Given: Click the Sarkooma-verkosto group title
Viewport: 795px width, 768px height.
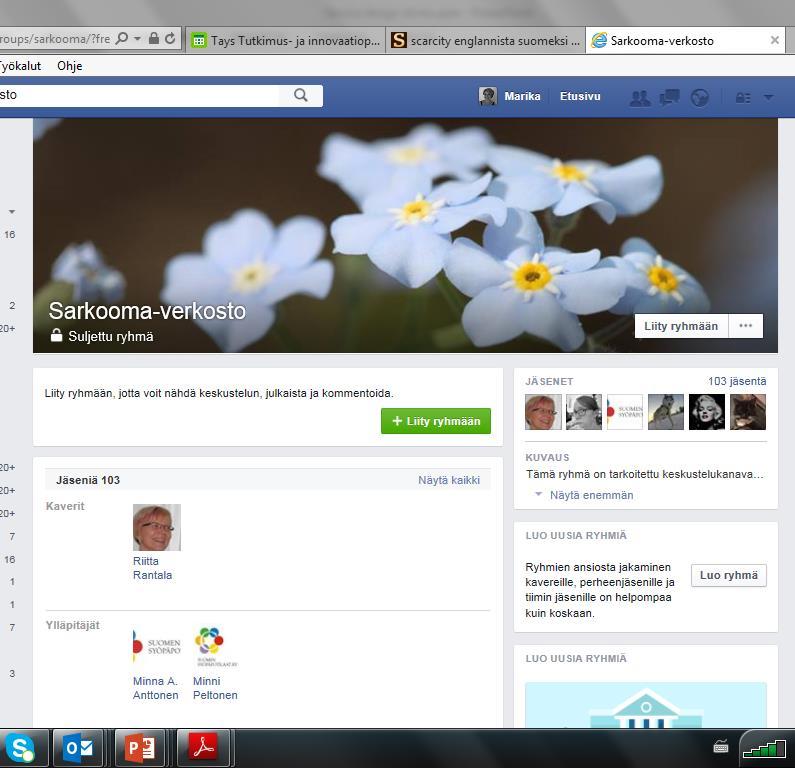Looking at the screenshot, I should 147,311.
